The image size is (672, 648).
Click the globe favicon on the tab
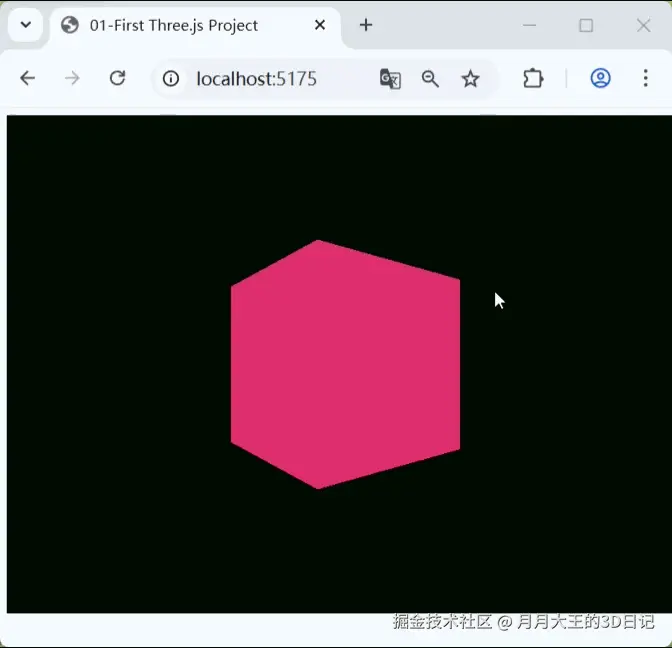coord(70,26)
